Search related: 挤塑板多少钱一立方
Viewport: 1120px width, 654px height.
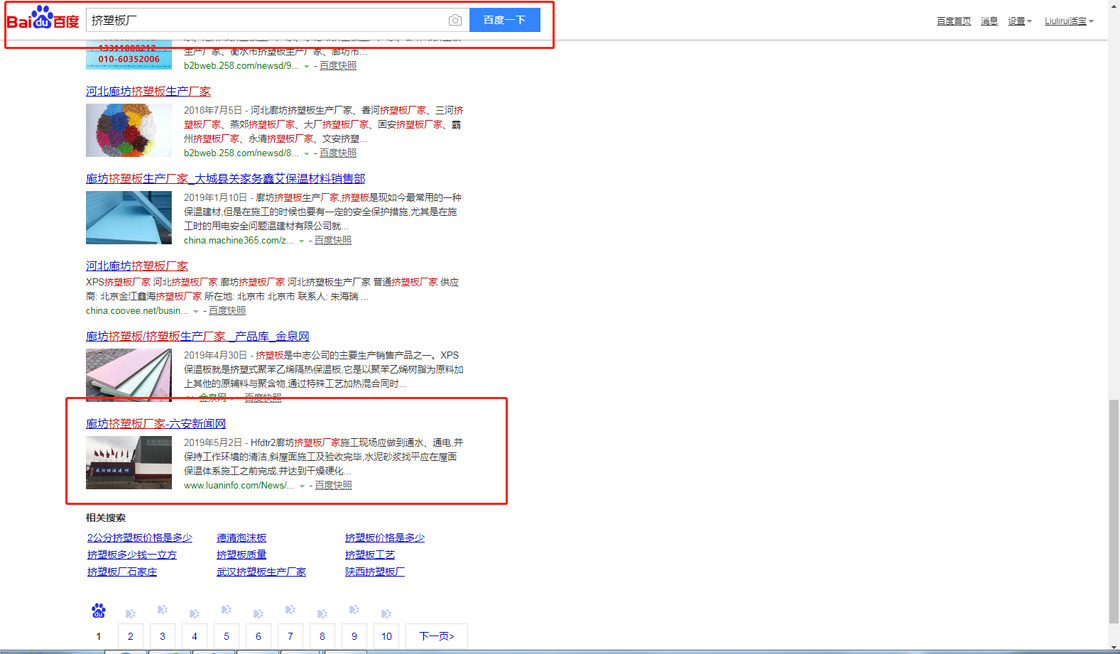click(x=132, y=555)
